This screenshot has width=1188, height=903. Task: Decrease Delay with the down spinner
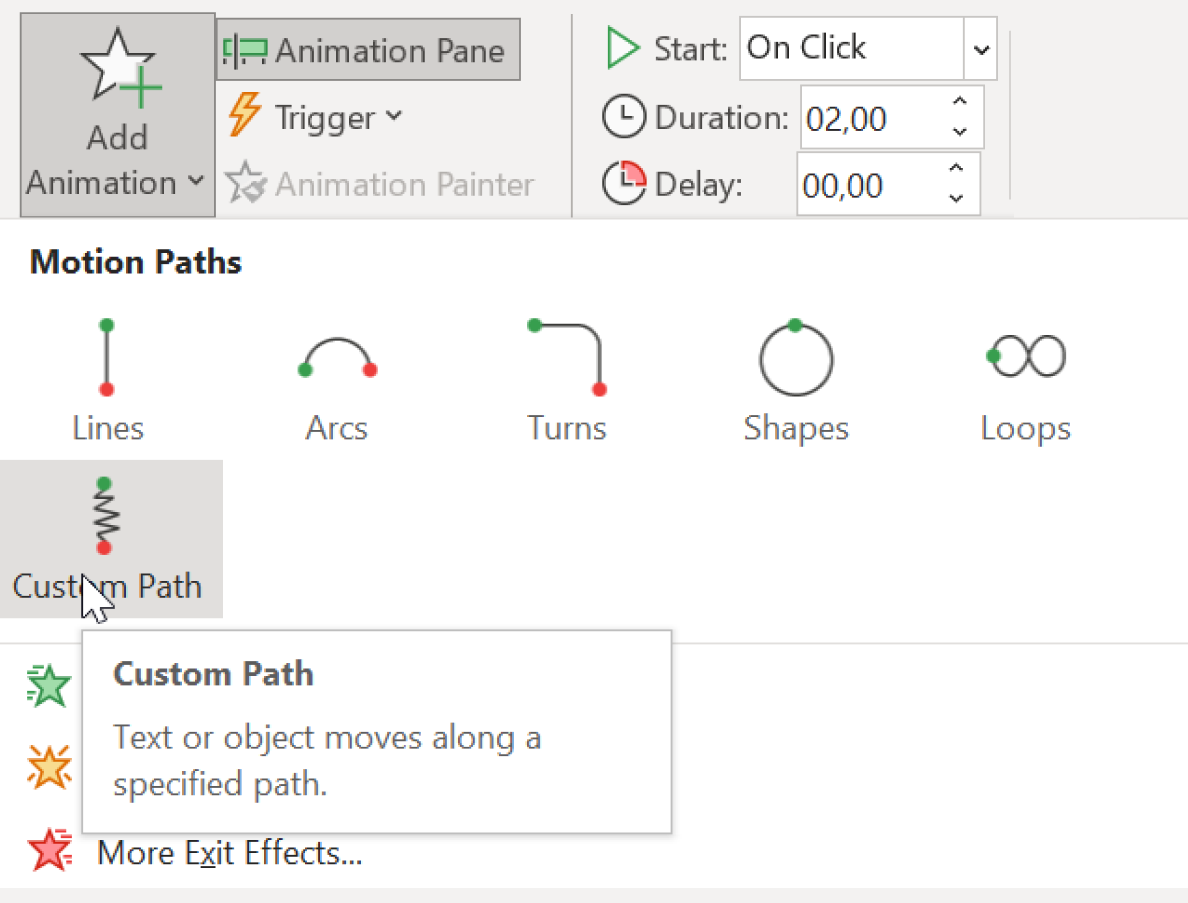(959, 196)
